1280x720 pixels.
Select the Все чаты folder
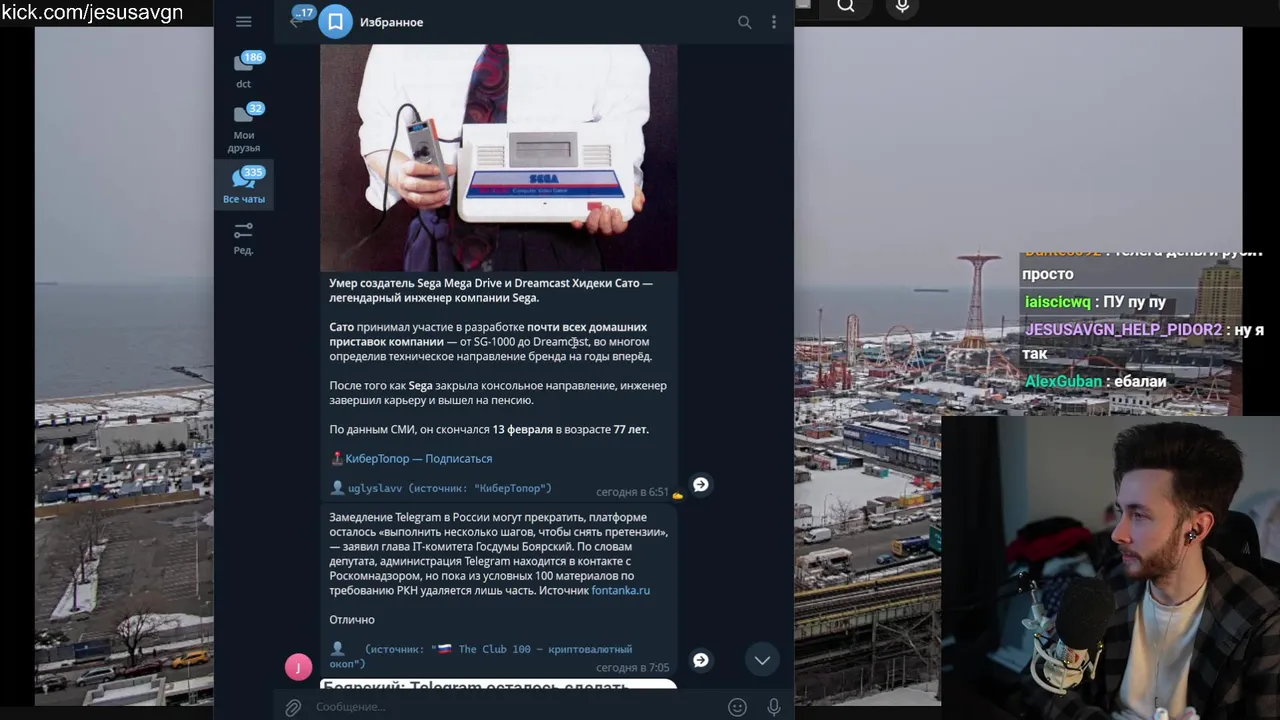pos(244,186)
